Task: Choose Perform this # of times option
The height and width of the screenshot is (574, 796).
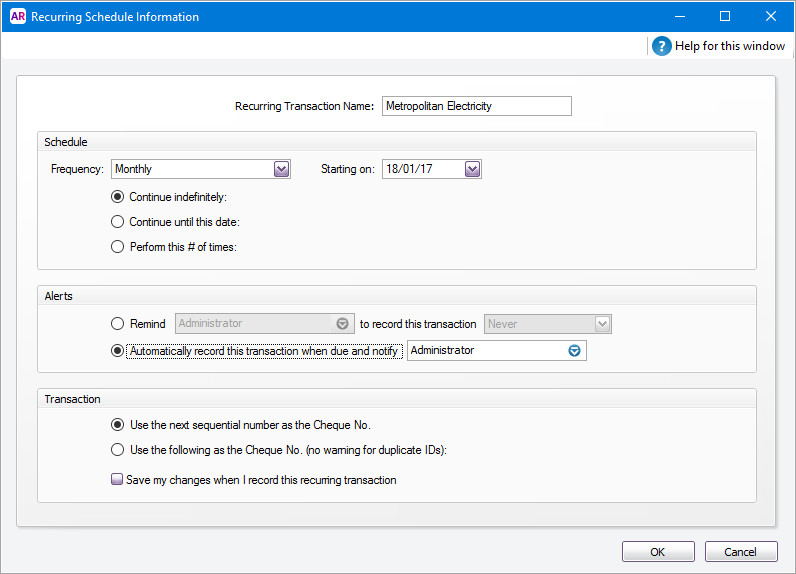Action: click(118, 247)
